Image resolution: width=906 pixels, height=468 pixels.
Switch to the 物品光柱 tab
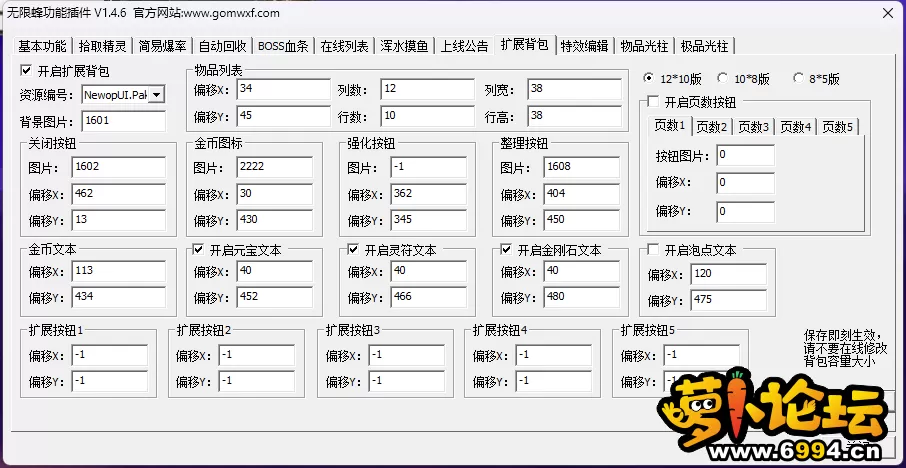click(x=644, y=46)
